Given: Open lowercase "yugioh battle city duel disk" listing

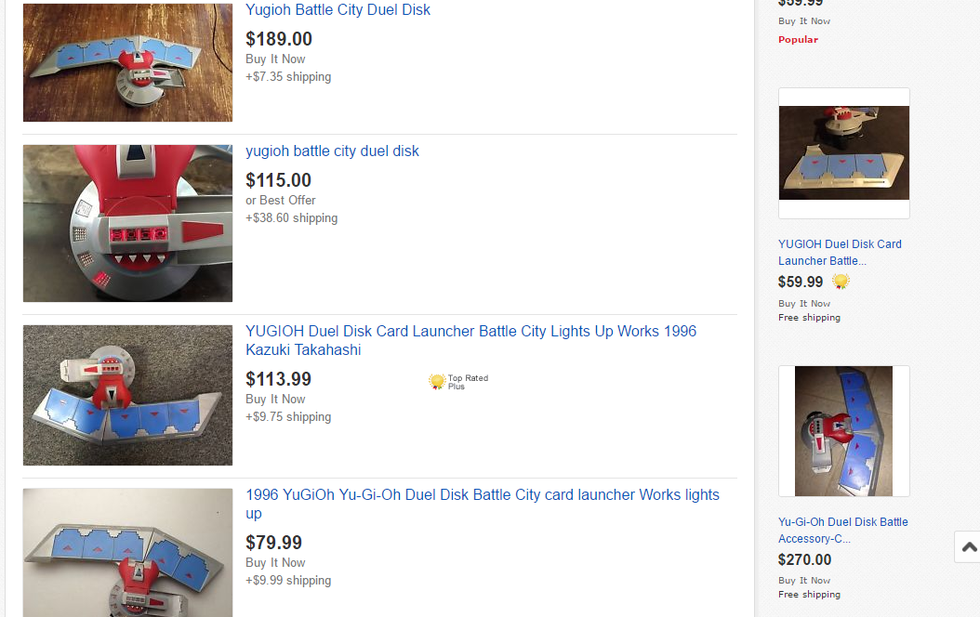Looking at the screenshot, I should point(332,151).
